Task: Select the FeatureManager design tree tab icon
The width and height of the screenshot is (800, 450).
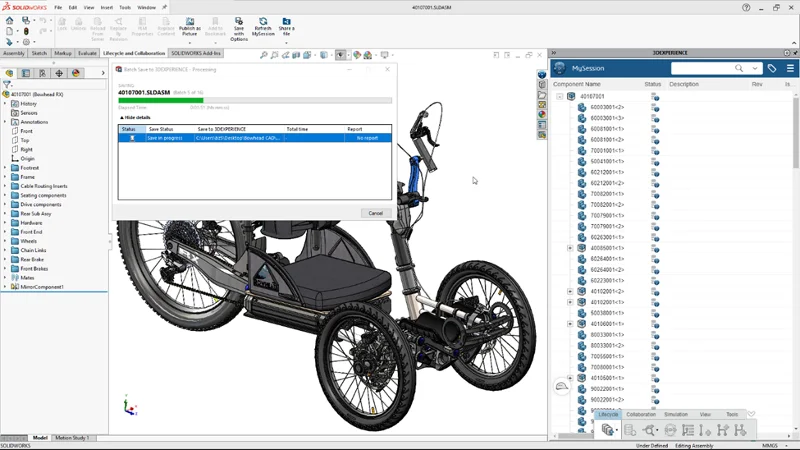Action: click(x=10, y=73)
